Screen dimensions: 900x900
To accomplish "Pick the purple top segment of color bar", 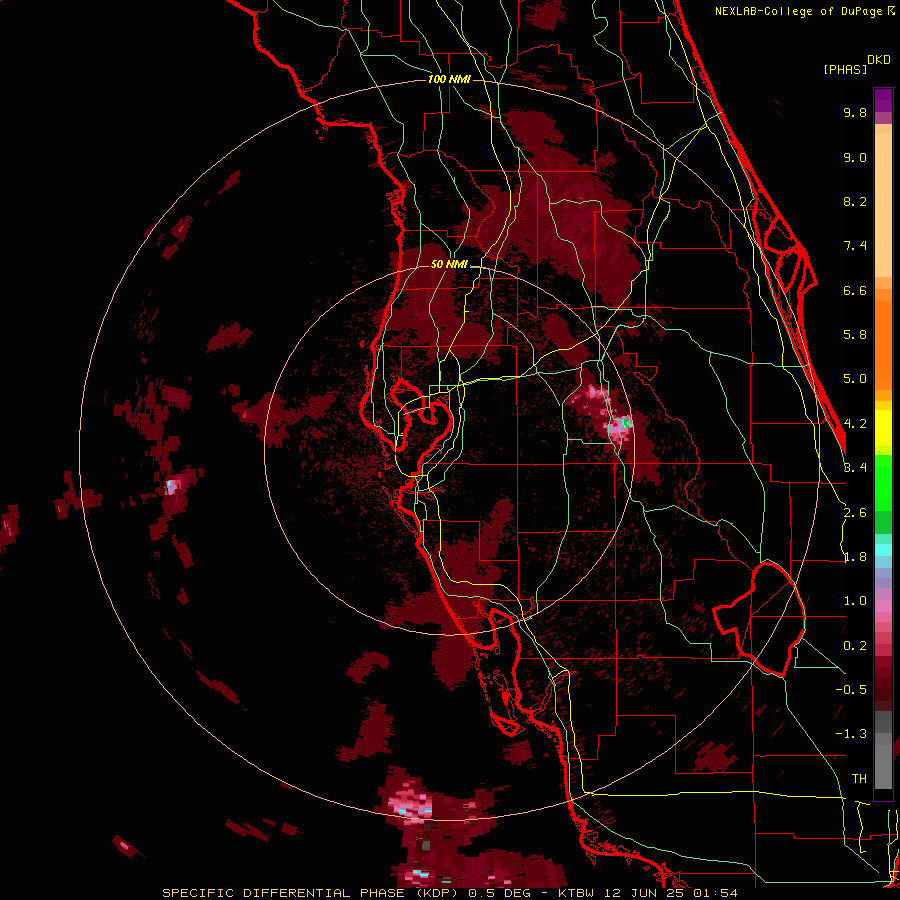I will [883, 100].
